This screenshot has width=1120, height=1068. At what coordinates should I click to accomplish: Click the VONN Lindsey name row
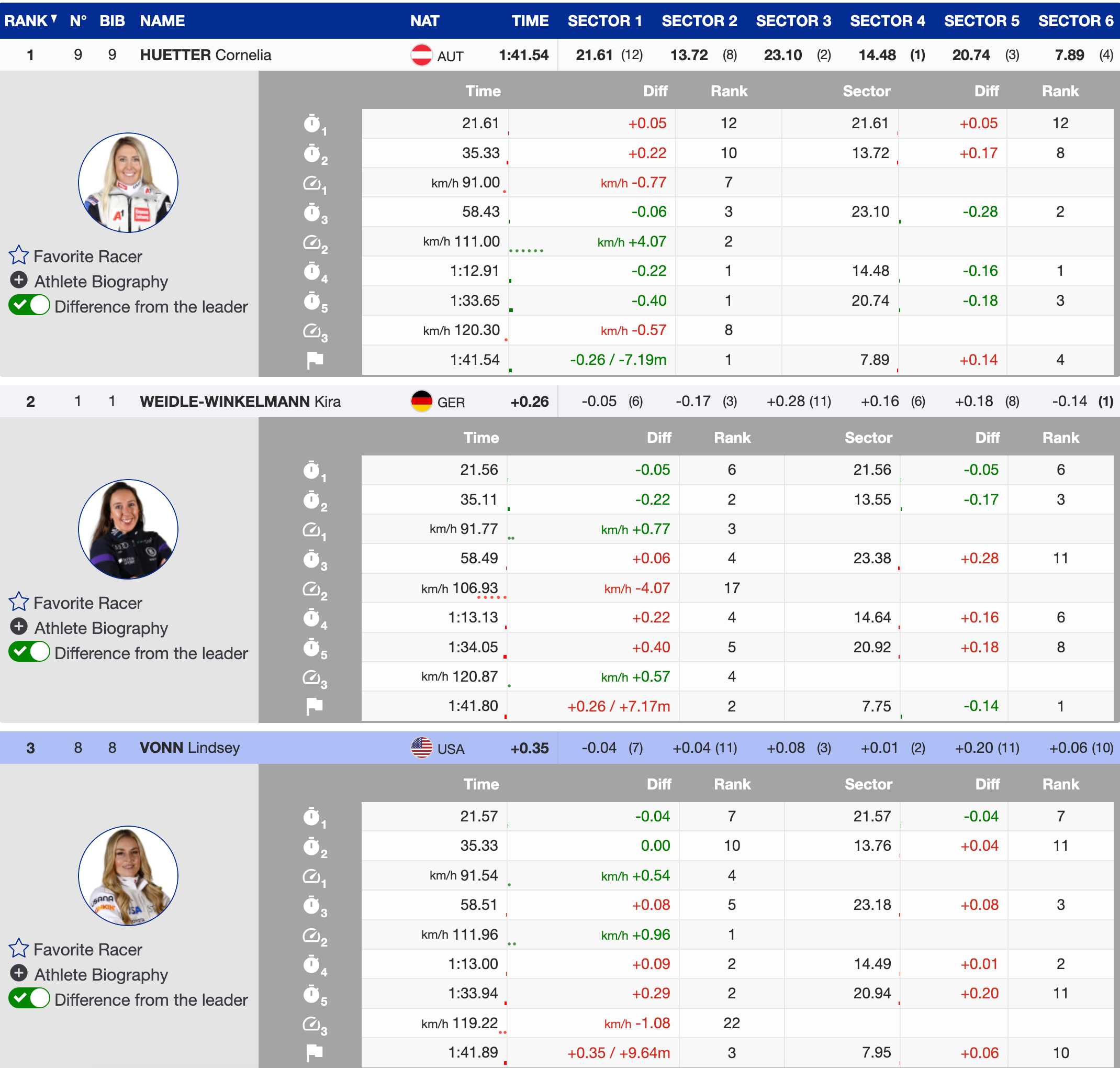pyautogui.click(x=189, y=748)
